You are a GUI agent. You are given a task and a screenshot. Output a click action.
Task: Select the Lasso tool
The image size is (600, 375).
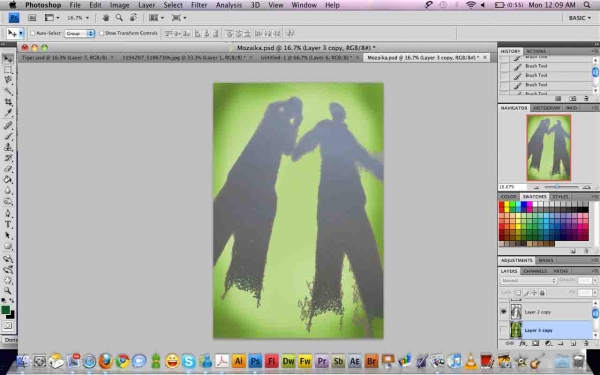(8, 80)
